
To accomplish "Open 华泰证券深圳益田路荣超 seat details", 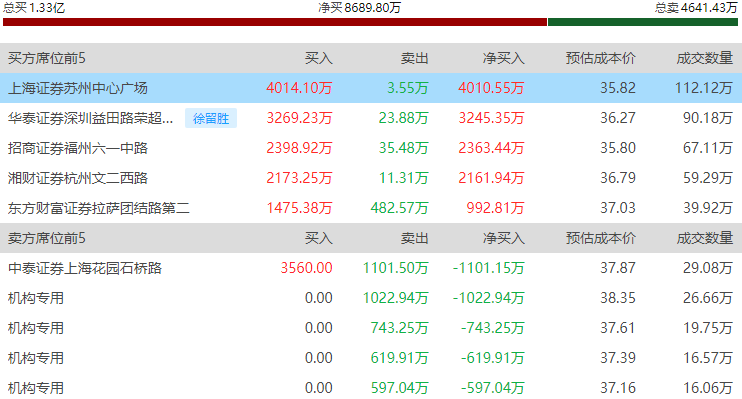I will coord(90,118).
